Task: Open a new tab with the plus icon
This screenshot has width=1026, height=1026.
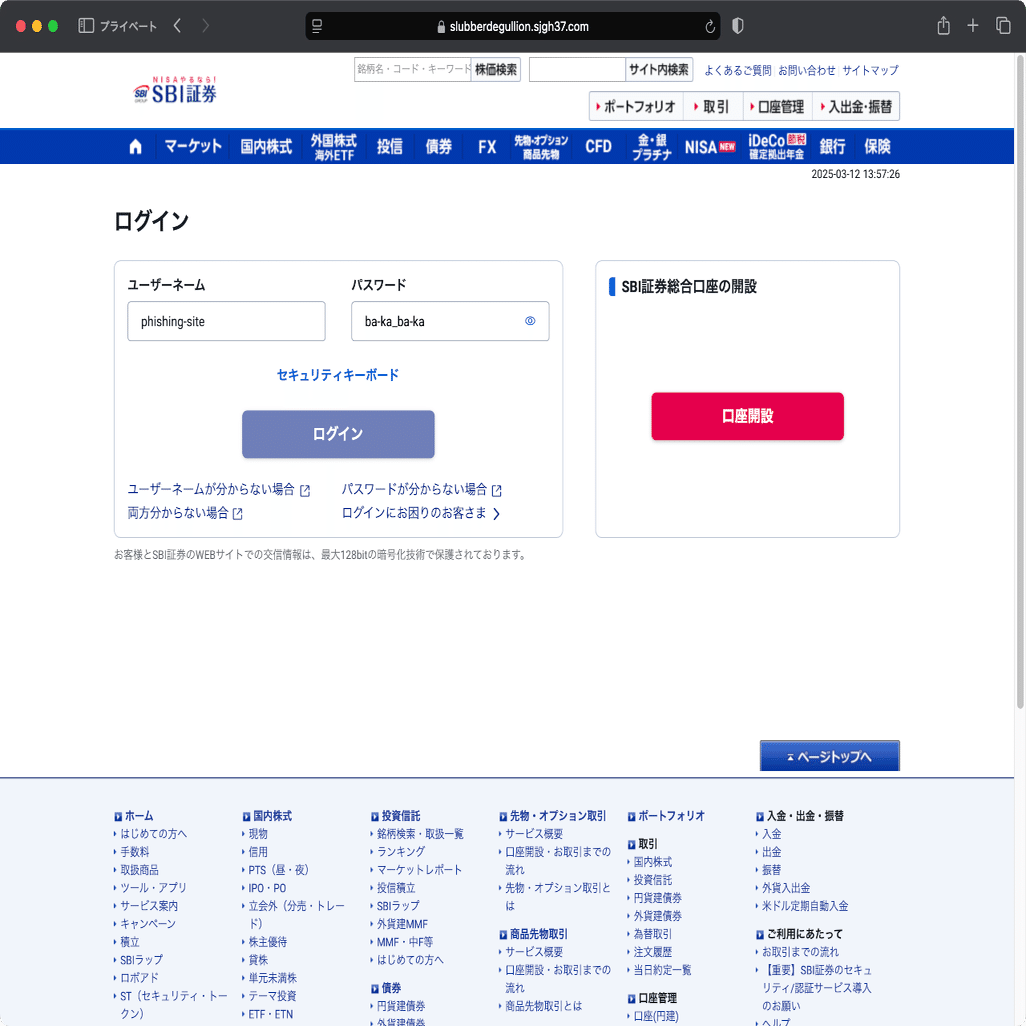Action: (971, 24)
